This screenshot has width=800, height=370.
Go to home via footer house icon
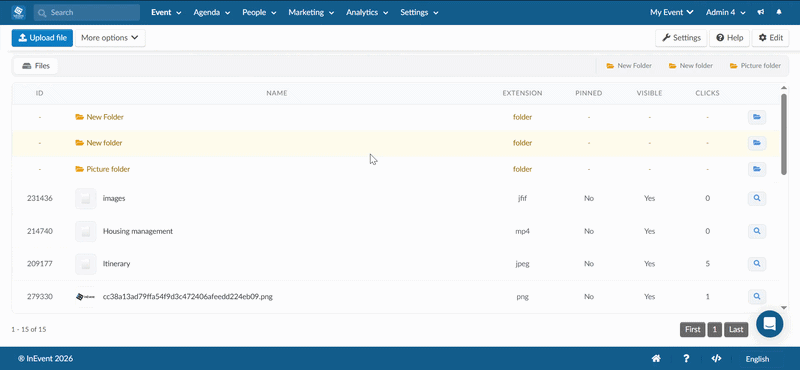(x=656, y=359)
